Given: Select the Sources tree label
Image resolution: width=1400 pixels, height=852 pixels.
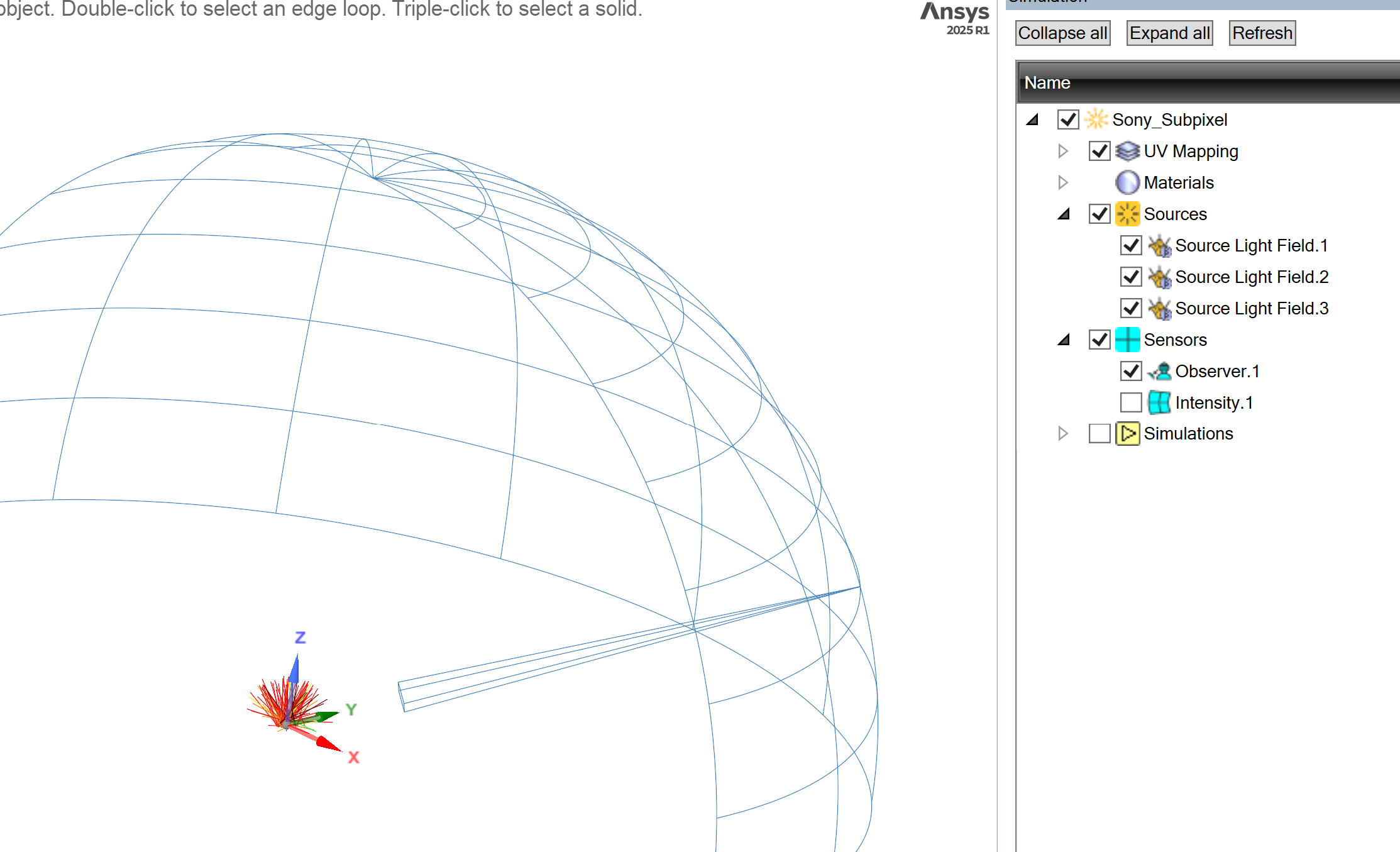Looking at the screenshot, I should (1175, 214).
